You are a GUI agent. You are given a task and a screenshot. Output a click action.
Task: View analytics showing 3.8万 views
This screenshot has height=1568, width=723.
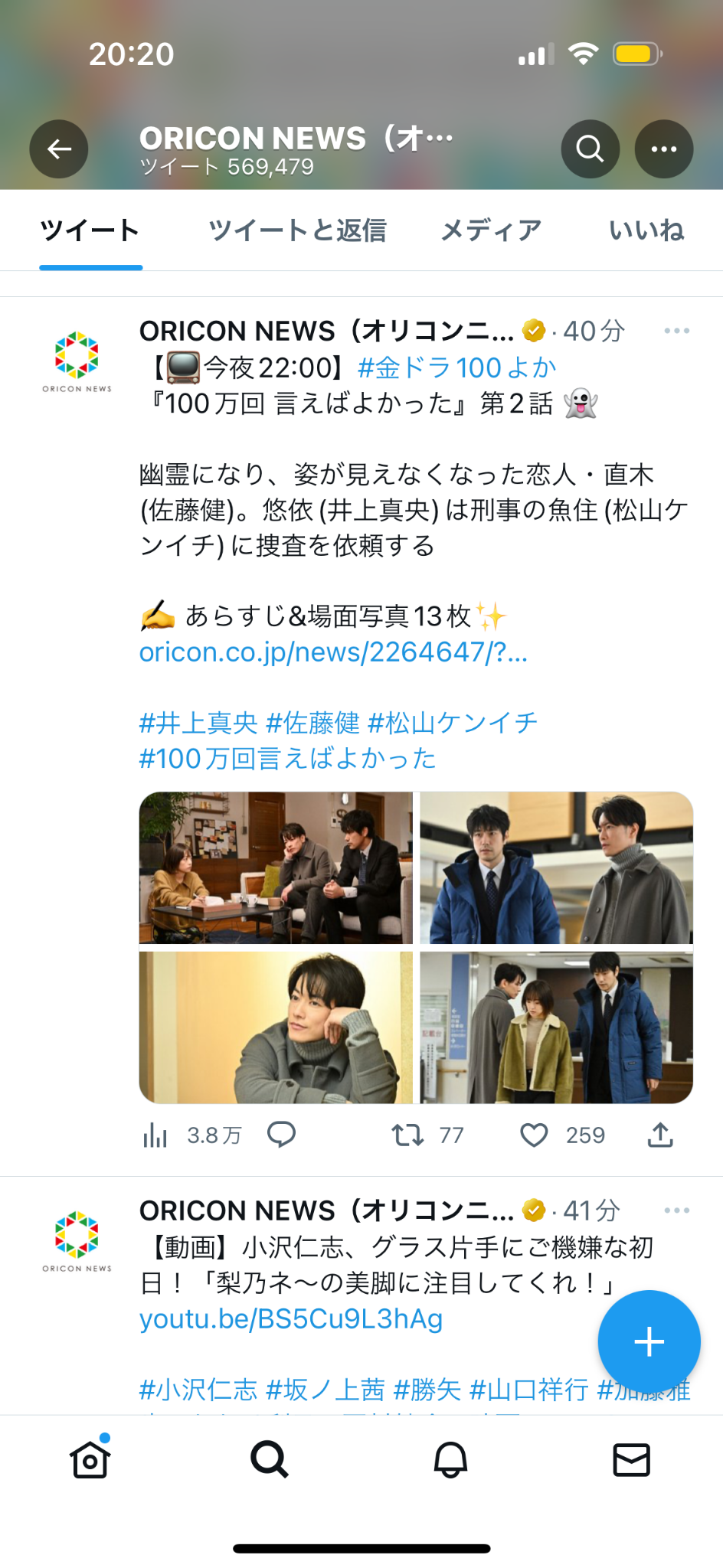[x=155, y=1135]
